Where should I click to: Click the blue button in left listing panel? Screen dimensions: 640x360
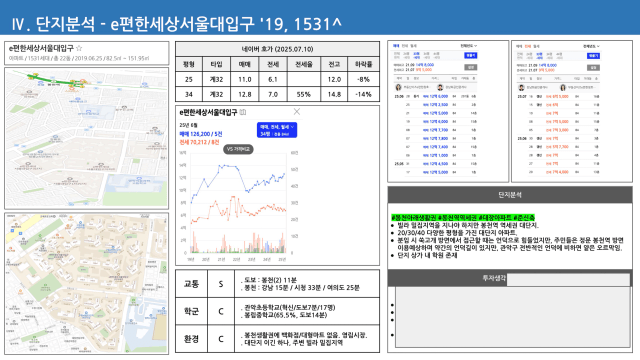coord(471,56)
